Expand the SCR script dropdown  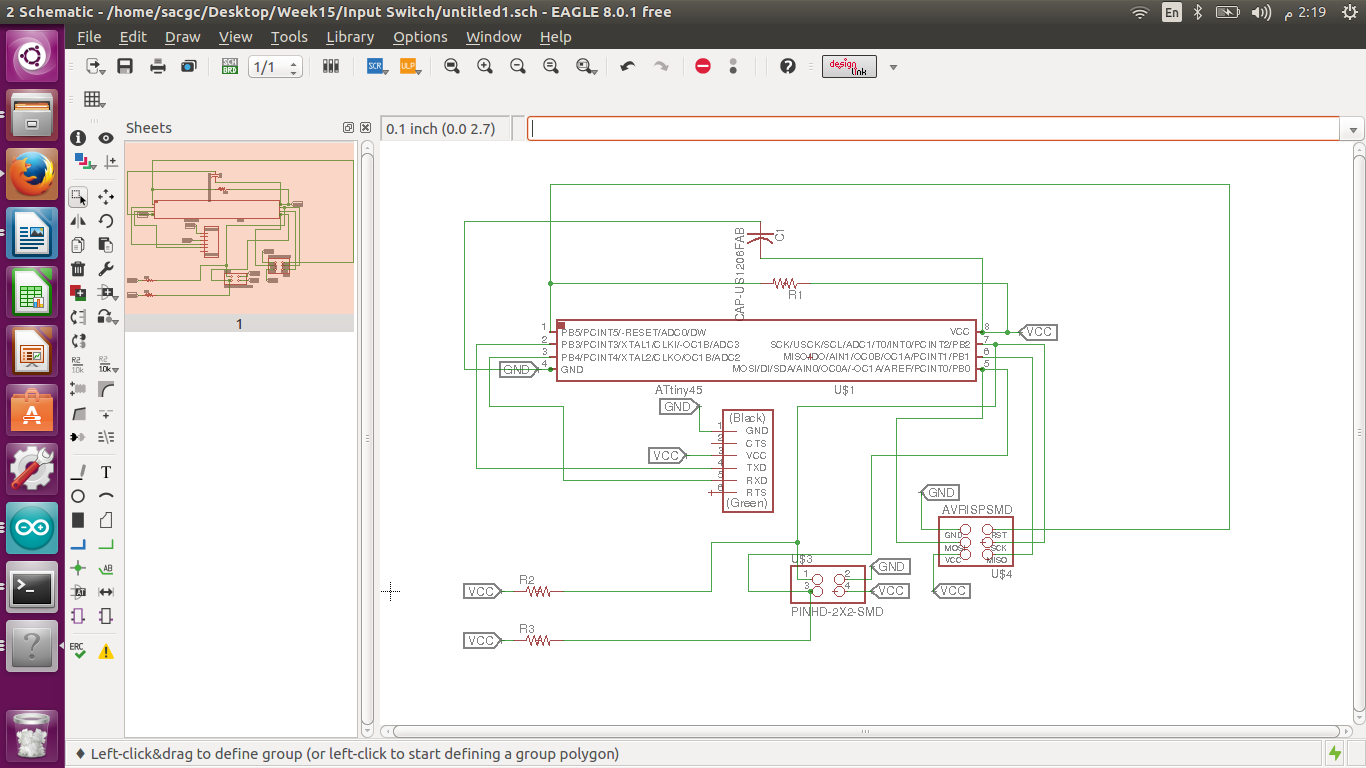click(x=377, y=66)
